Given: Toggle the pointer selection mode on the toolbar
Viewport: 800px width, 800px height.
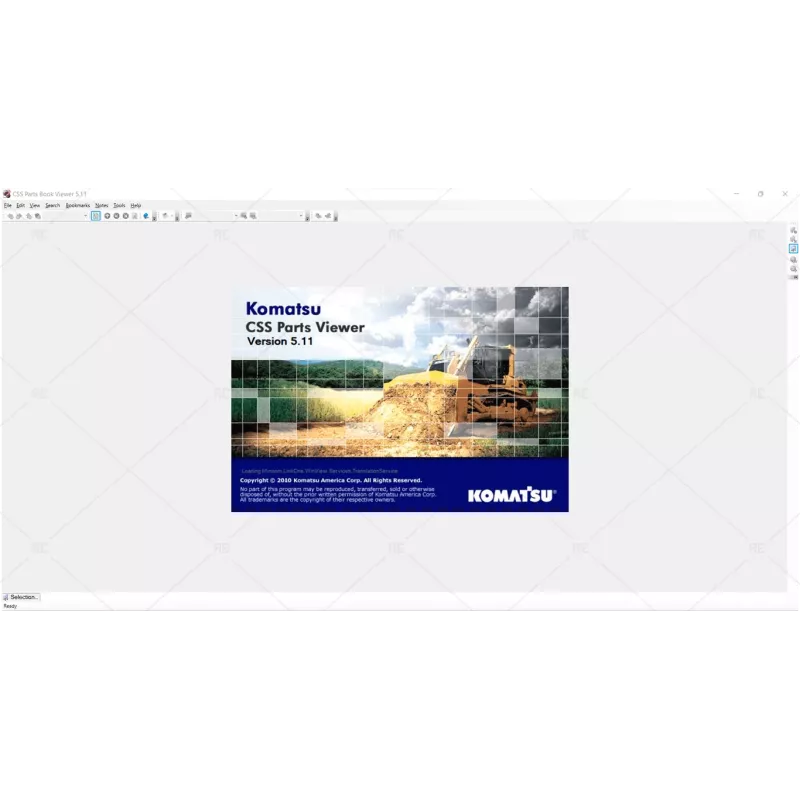Looking at the screenshot, I should [95, 216].
